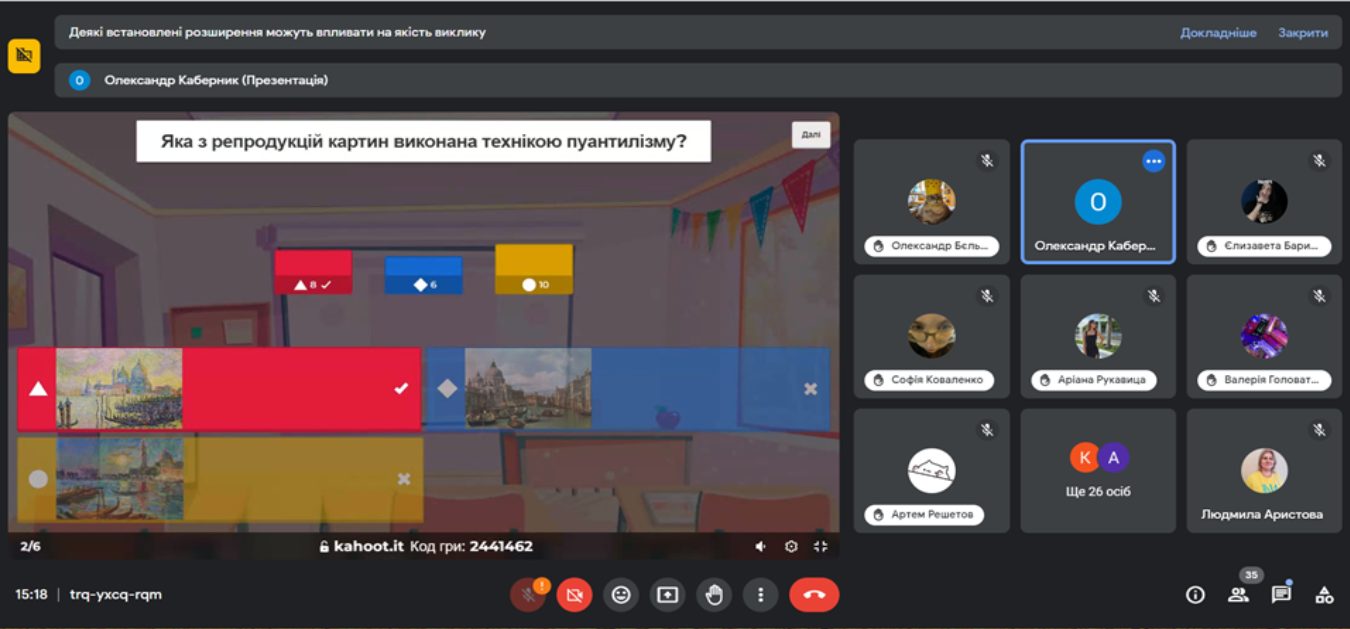Click the Докладніше link in notification
Image resolution: width=1350 pixels, height=629 pixels.
click(1218, 32)
